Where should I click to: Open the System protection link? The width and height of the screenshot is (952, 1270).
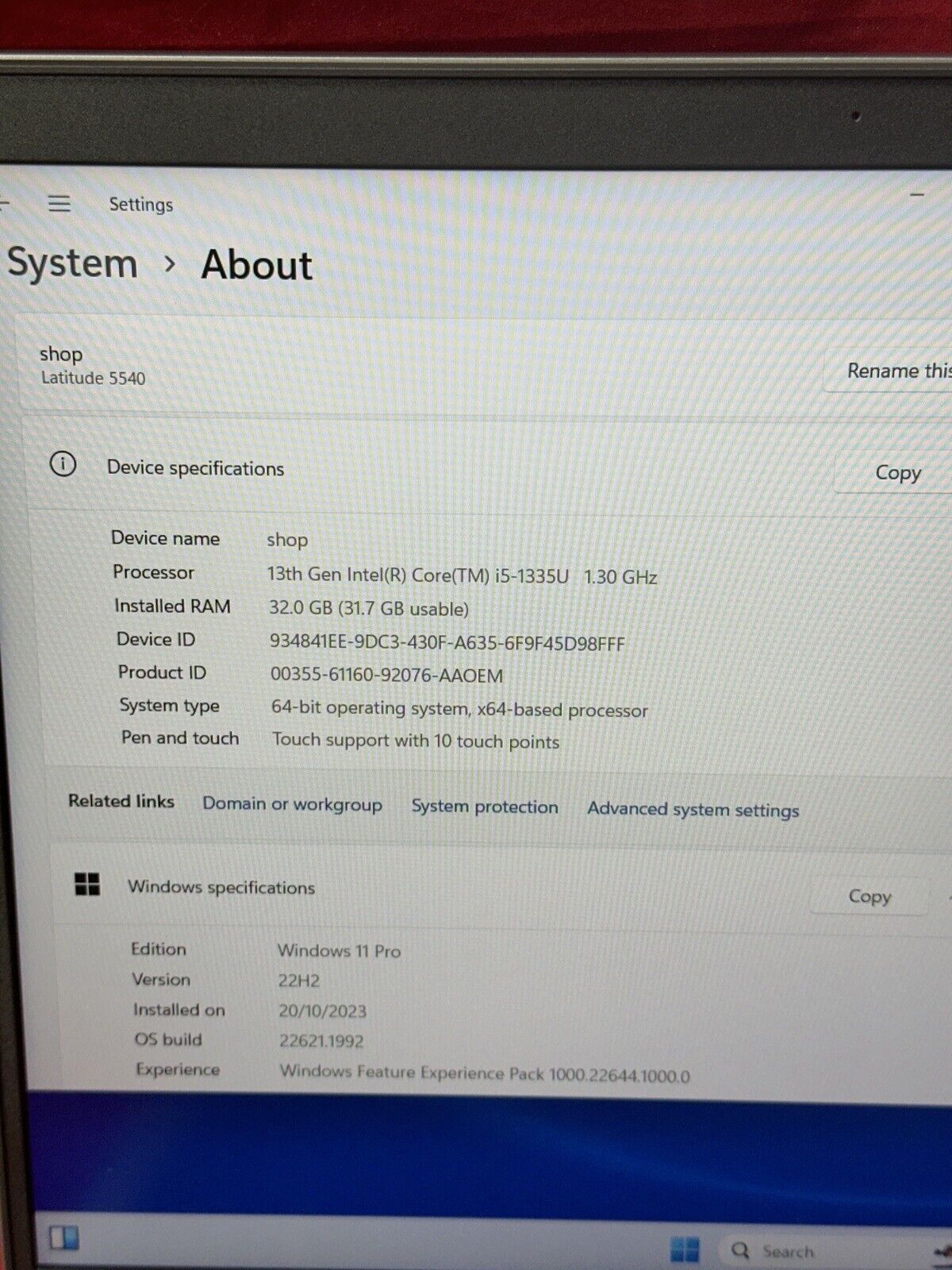tap(484, 806)
